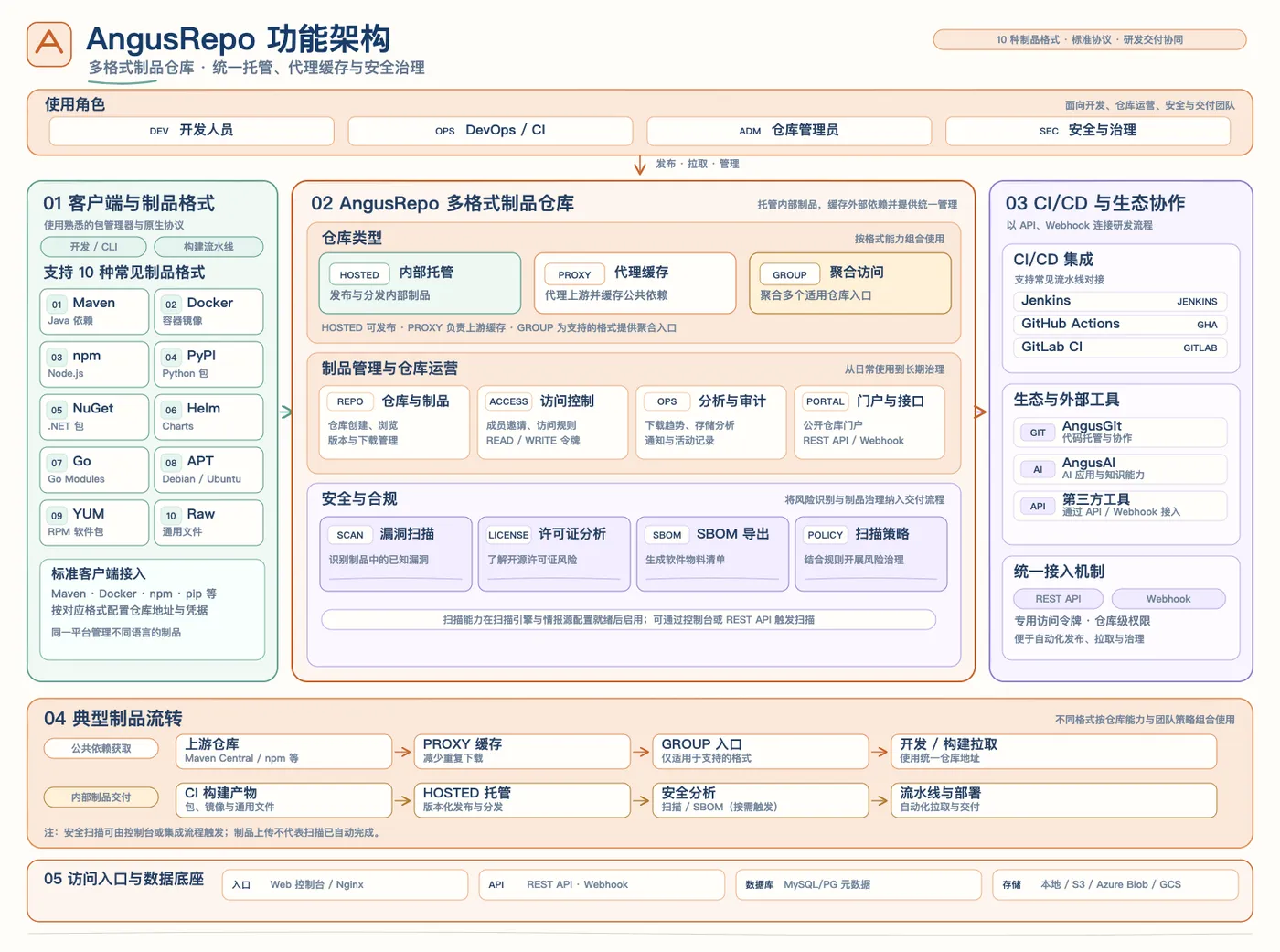Open the REPO 仓库与制品 card
Viewport: 1280px width, 952px height.
[x=394, y=422]
